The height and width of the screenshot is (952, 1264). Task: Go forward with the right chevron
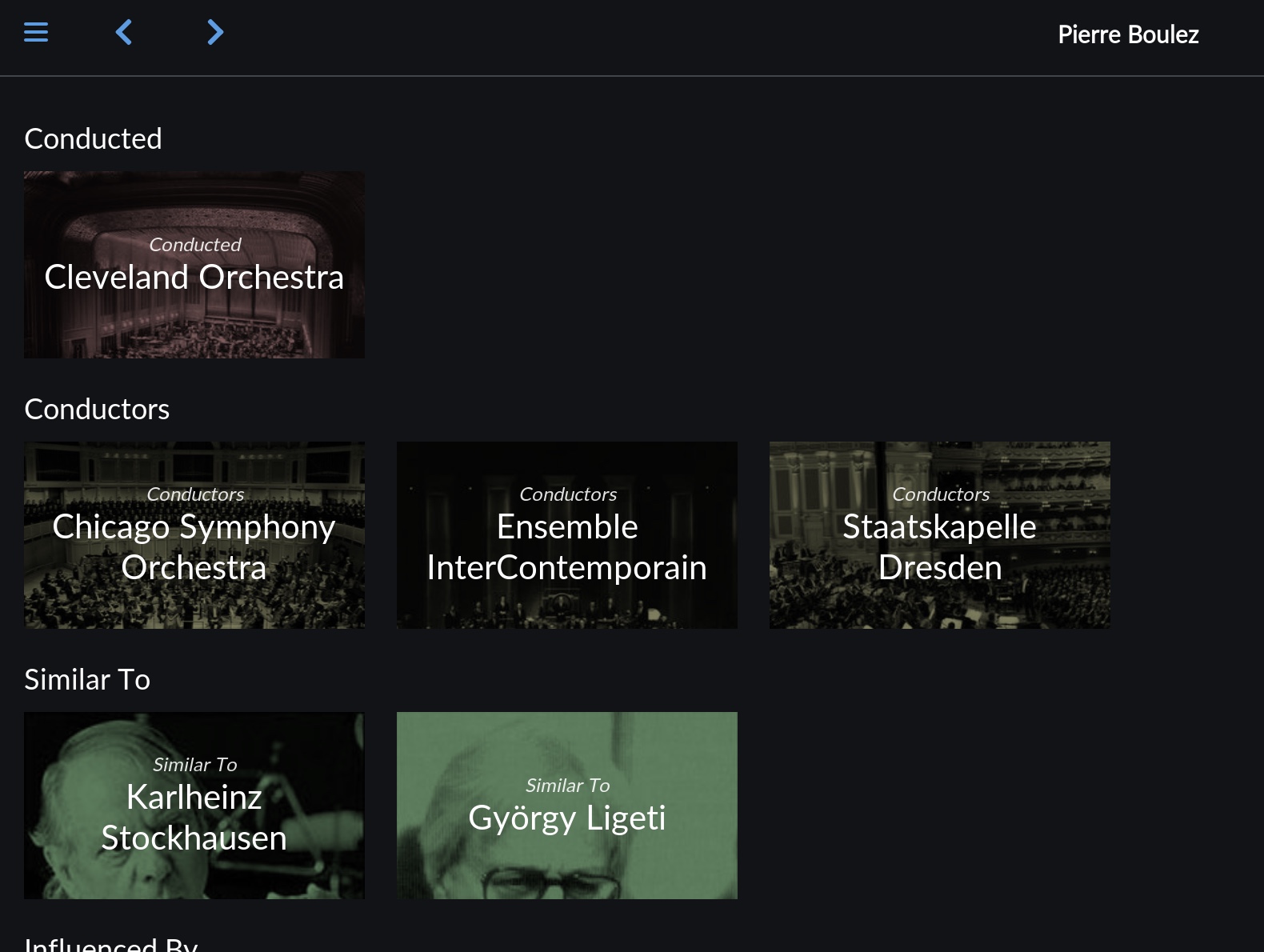pos(215,32)
